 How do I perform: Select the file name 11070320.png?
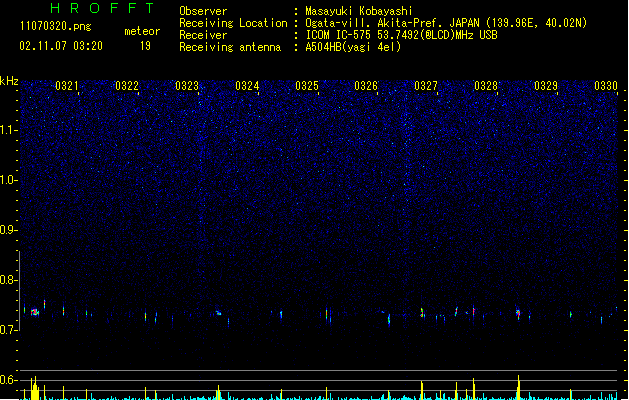56,26
